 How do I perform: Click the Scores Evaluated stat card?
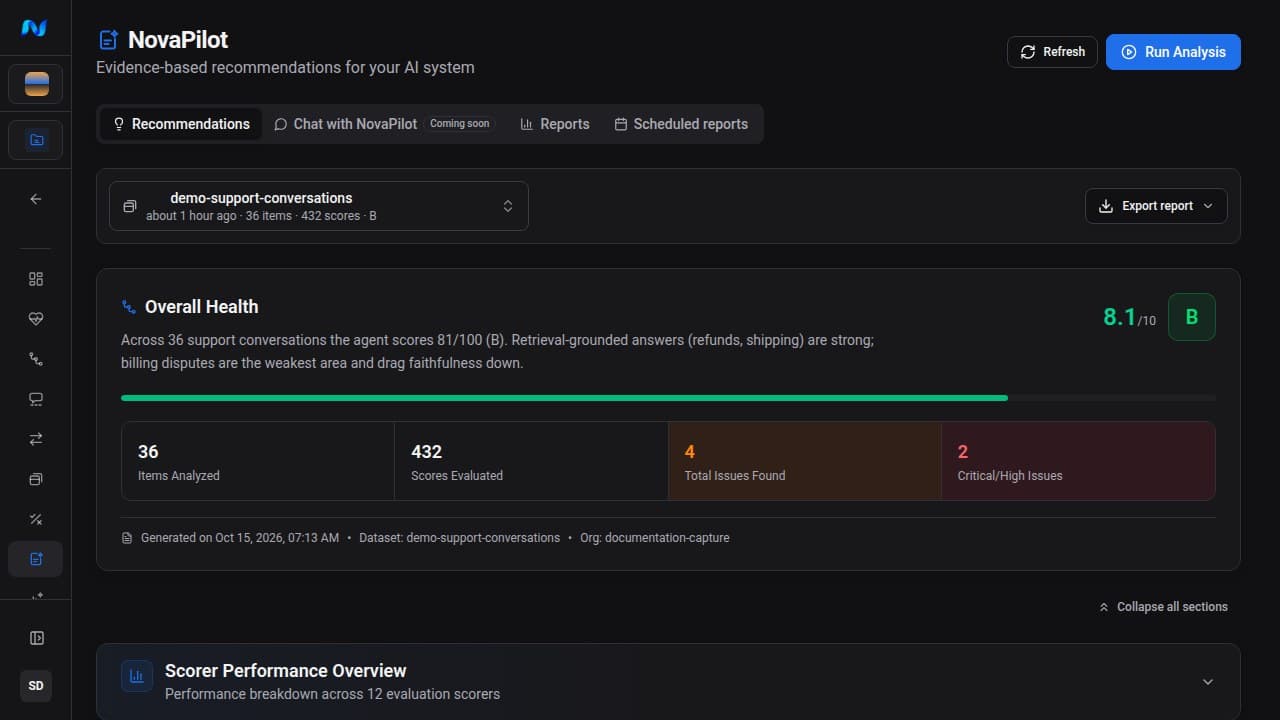531,461
